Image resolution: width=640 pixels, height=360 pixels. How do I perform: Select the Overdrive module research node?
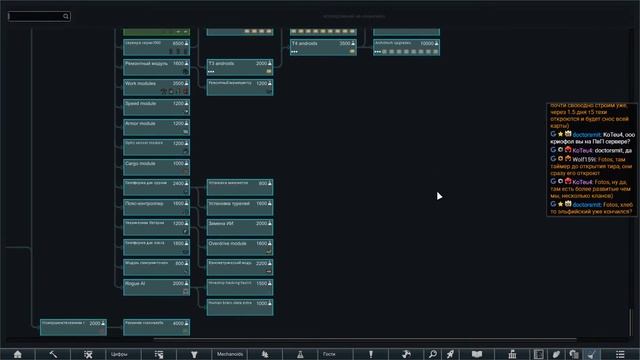point(240,247)
